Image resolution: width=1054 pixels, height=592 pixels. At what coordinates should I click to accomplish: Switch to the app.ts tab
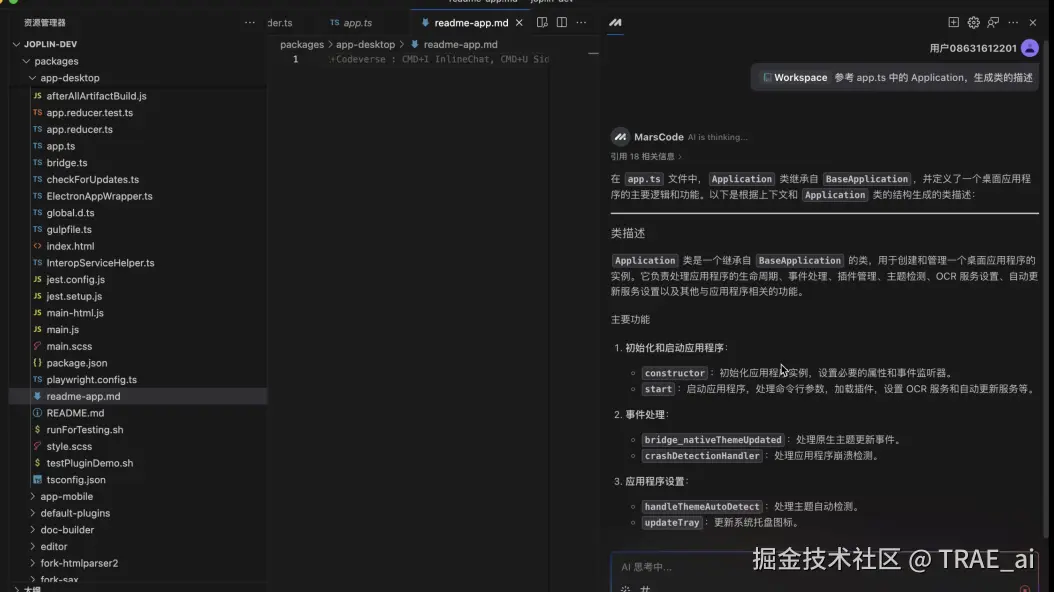[356, 21]
